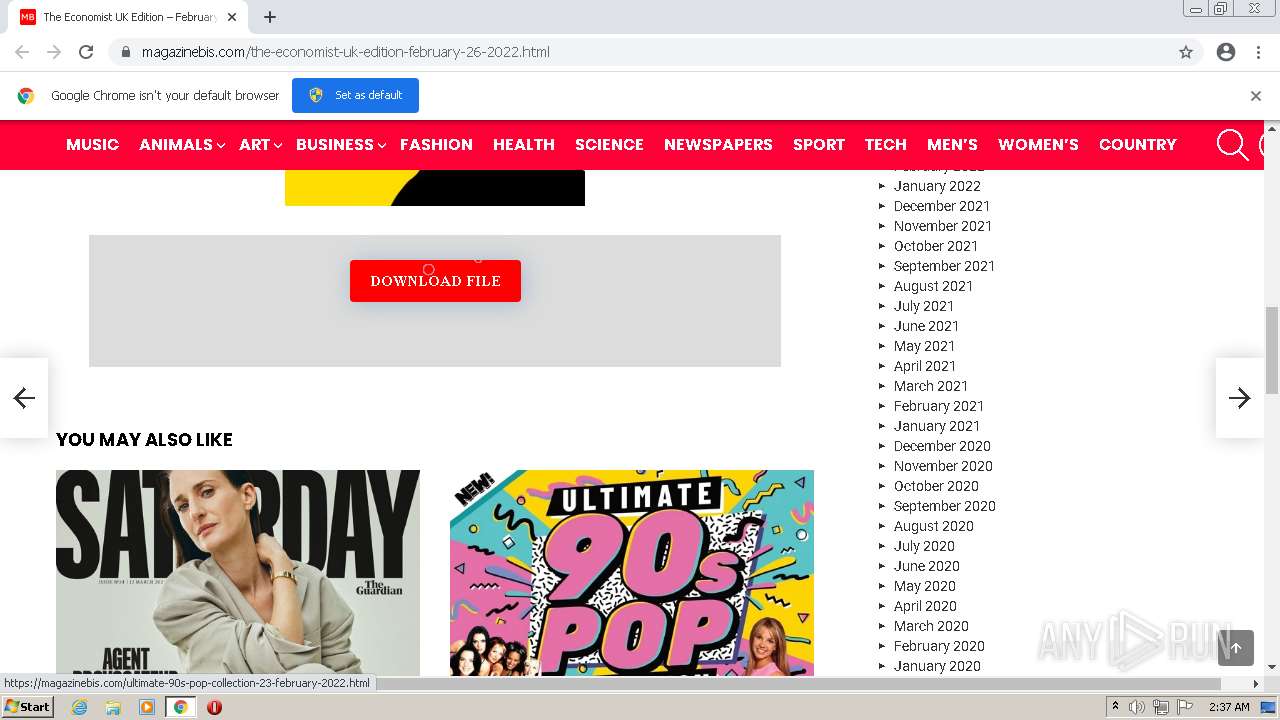
Task: Open the SPORT category
Action: (x=819, y=145)
